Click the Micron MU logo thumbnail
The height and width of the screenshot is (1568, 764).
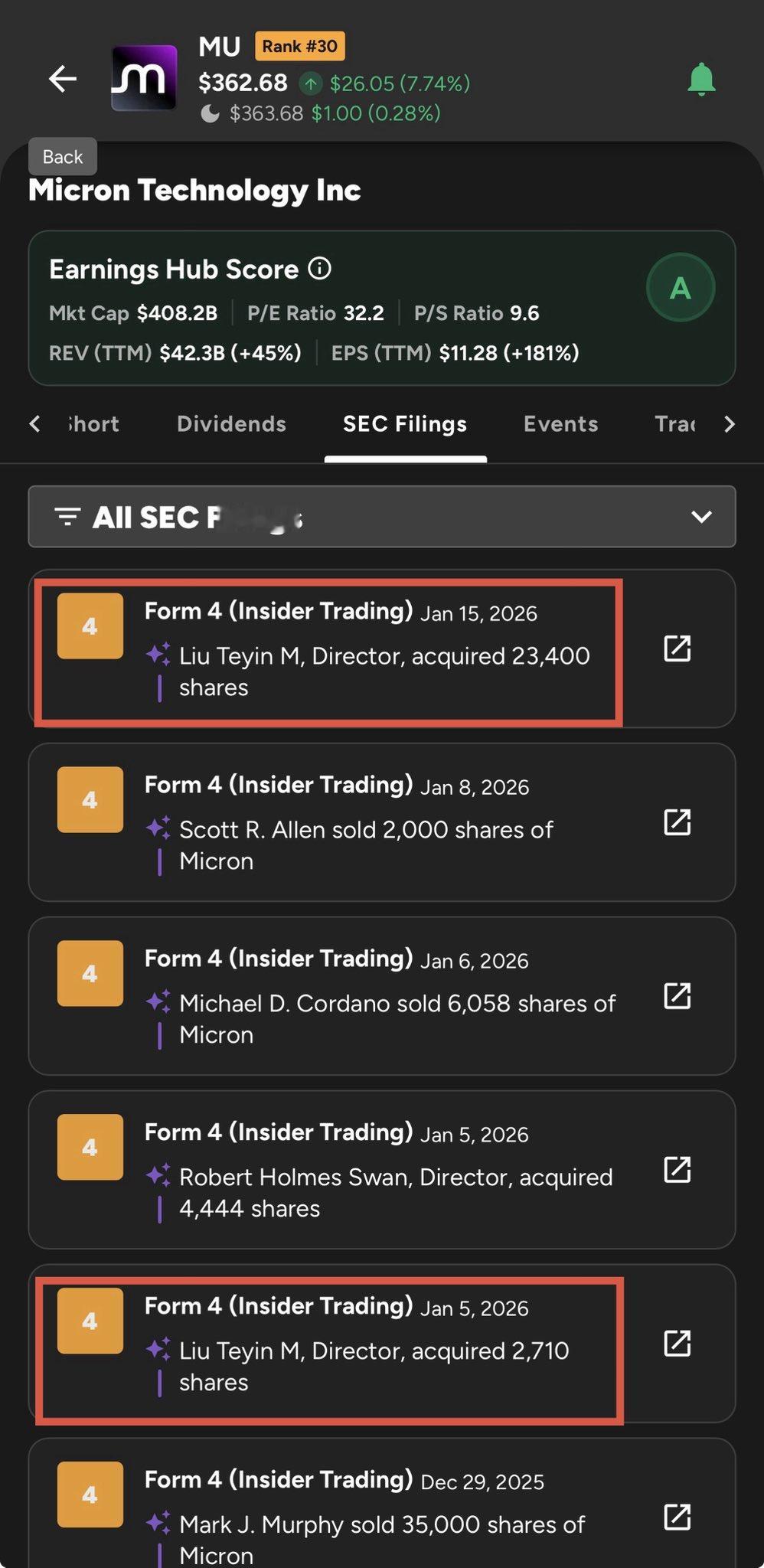pos(144,78)
